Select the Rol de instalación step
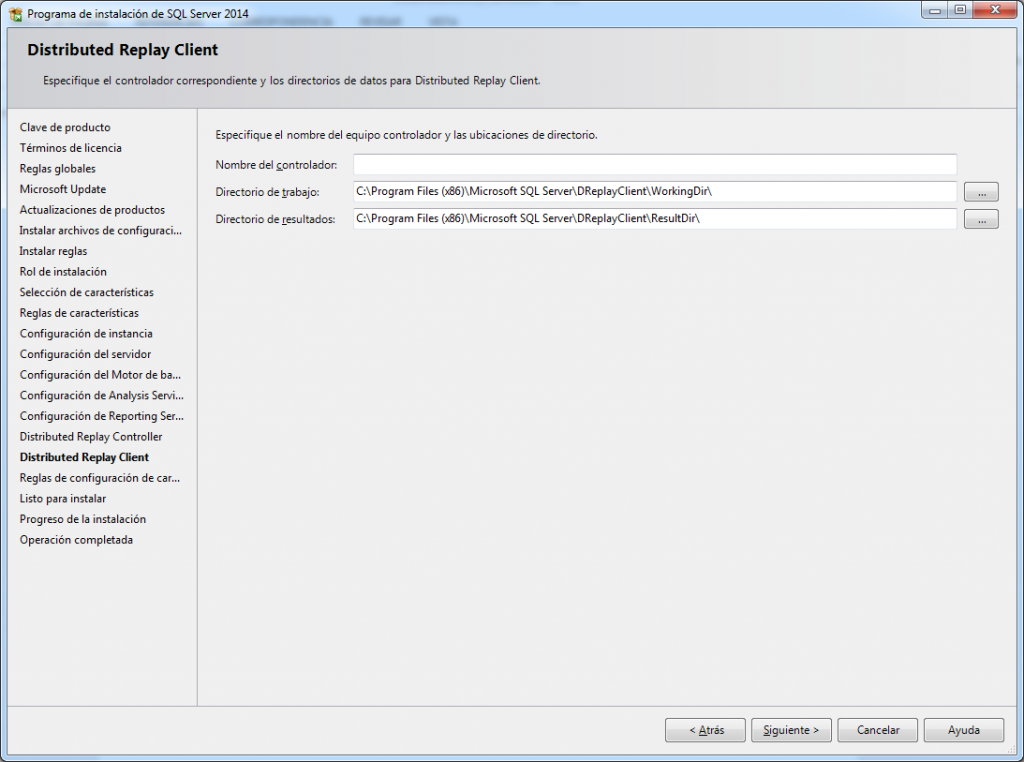This screenshot has height=762, width=1024. point(63,272)
